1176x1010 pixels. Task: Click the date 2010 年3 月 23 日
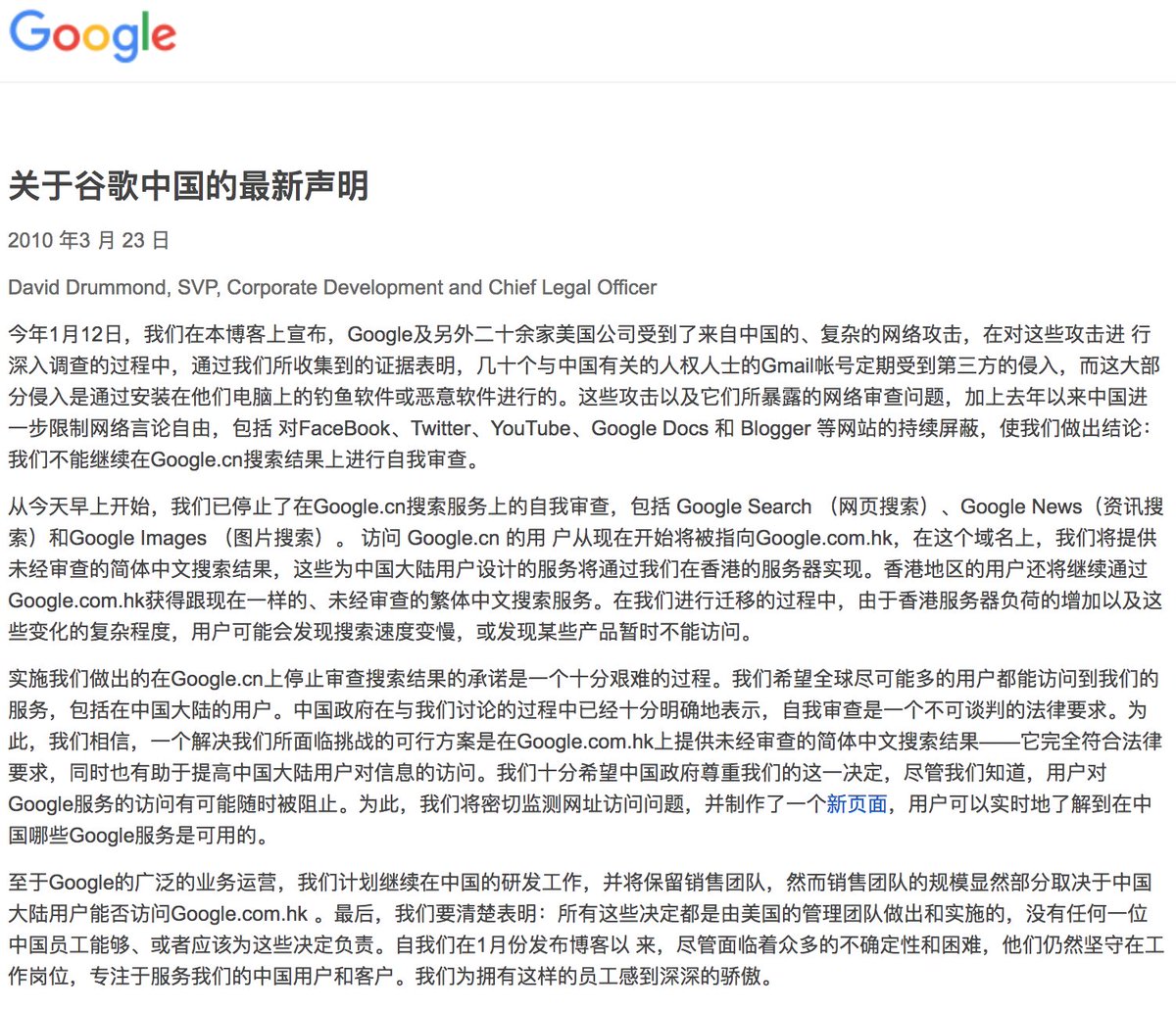click(x=89, y=241)
